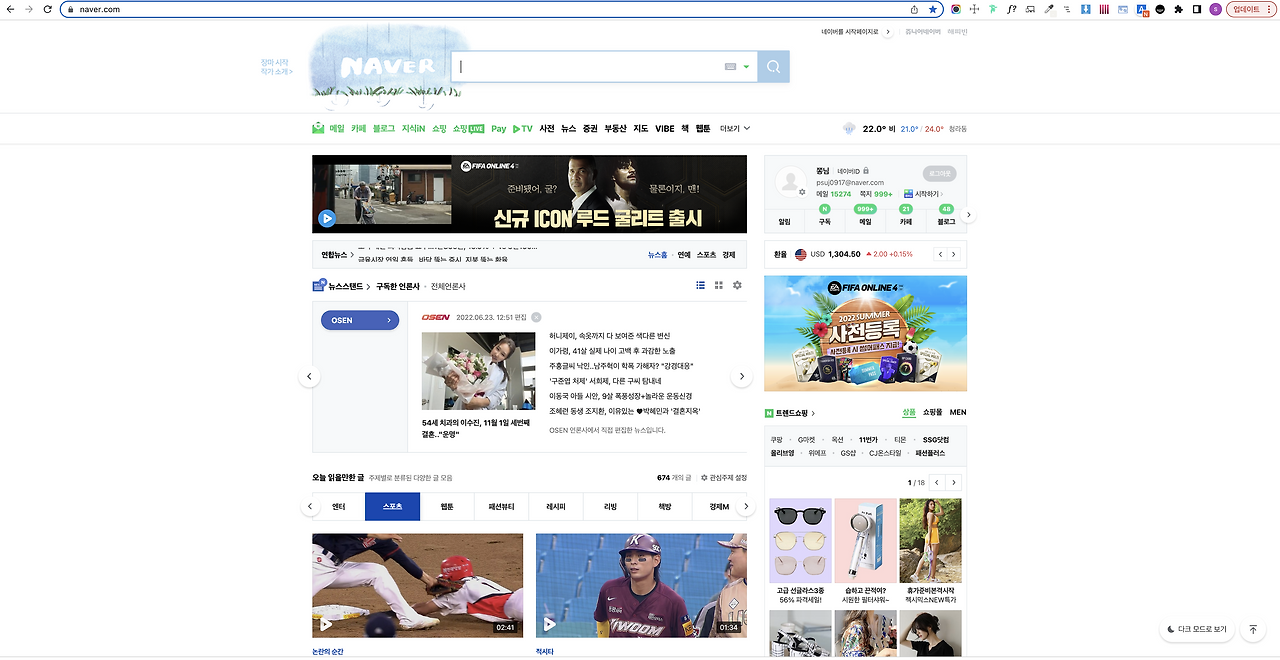Switch the newsstand to grid view
The image size is (1280, 660).
click(718, 285)
